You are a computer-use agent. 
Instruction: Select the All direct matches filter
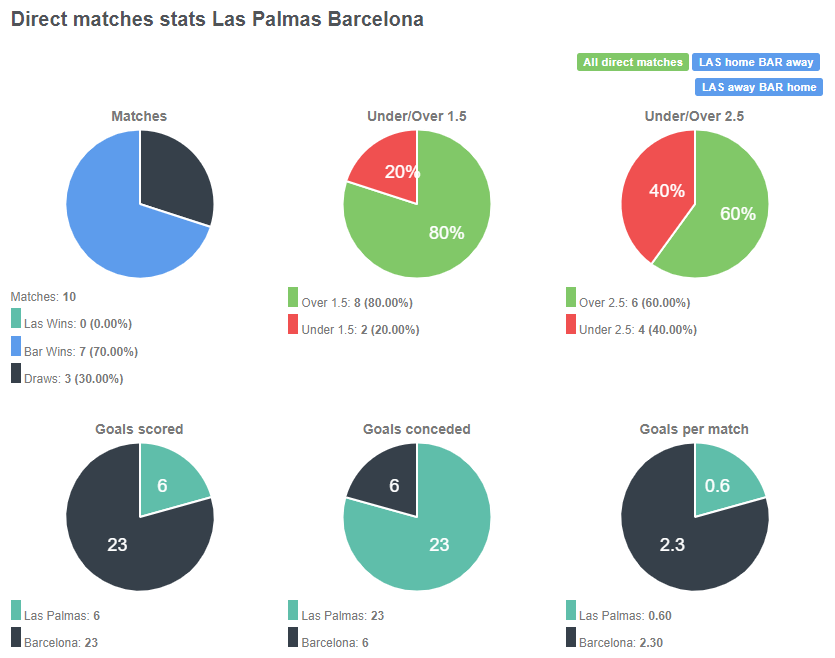[x=632, y=62]
